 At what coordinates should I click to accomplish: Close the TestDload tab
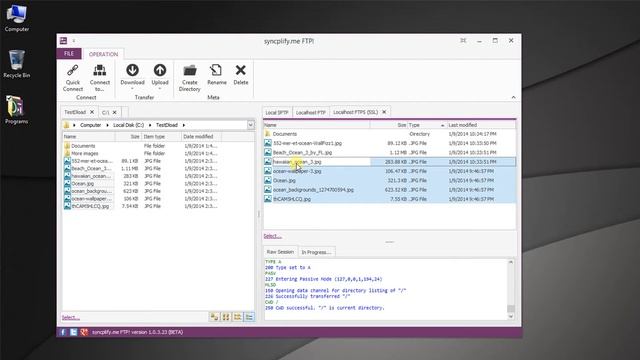point(92,112)
